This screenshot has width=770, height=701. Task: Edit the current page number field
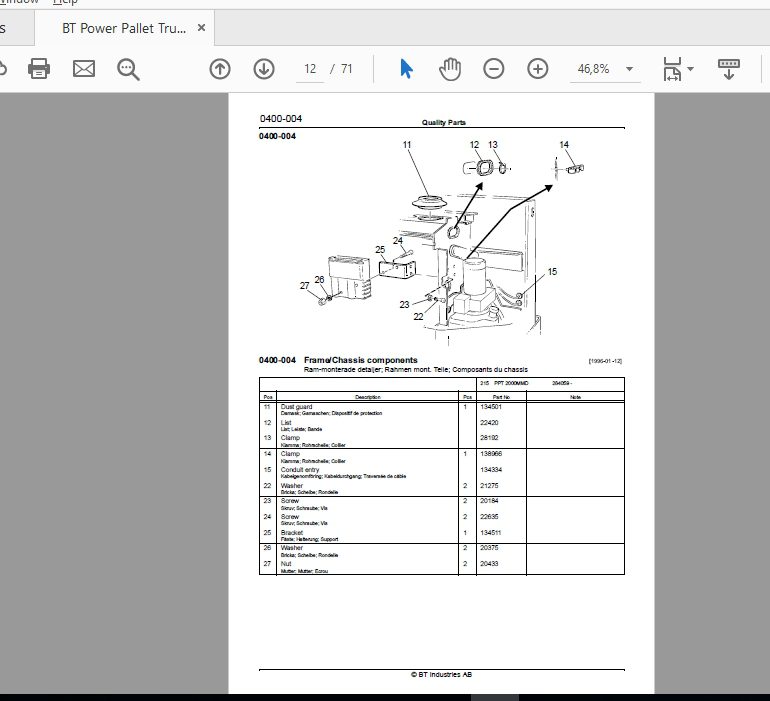[x=310, y=69]
